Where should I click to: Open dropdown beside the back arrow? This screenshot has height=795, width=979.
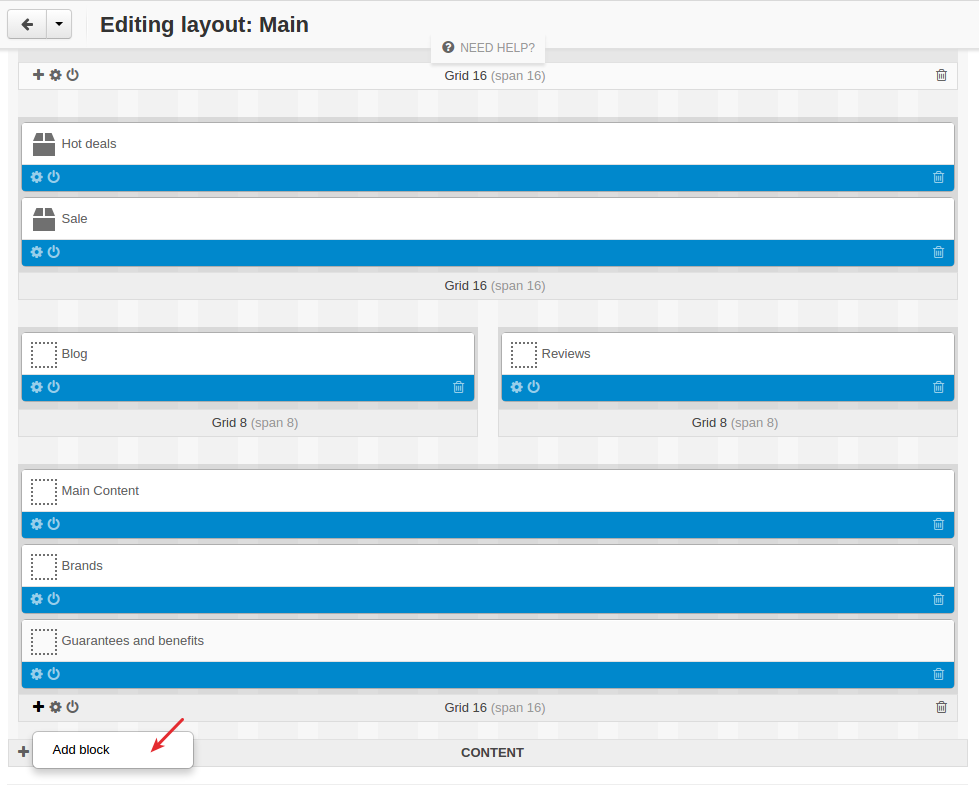pyautogui.click(x=59, y=24)
